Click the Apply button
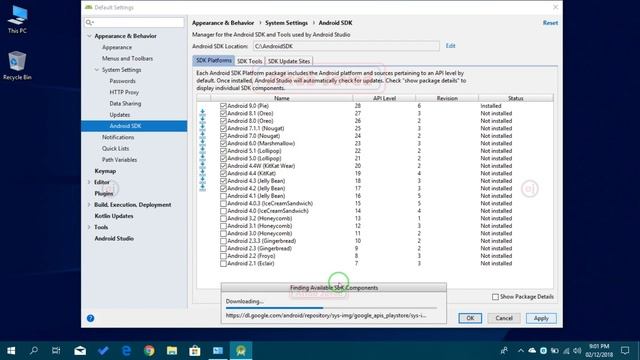The image size is (640, 360). point(541,318)
